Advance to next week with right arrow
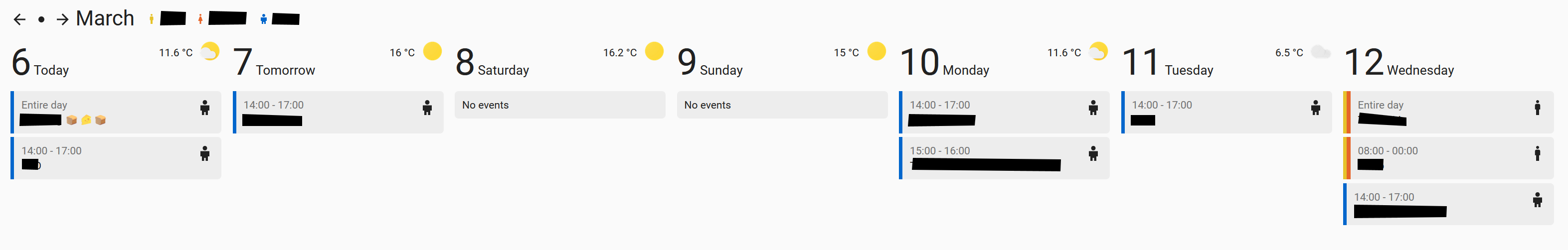The width and height of the screenshot is (1568, 250). click(x=62, y=19)
